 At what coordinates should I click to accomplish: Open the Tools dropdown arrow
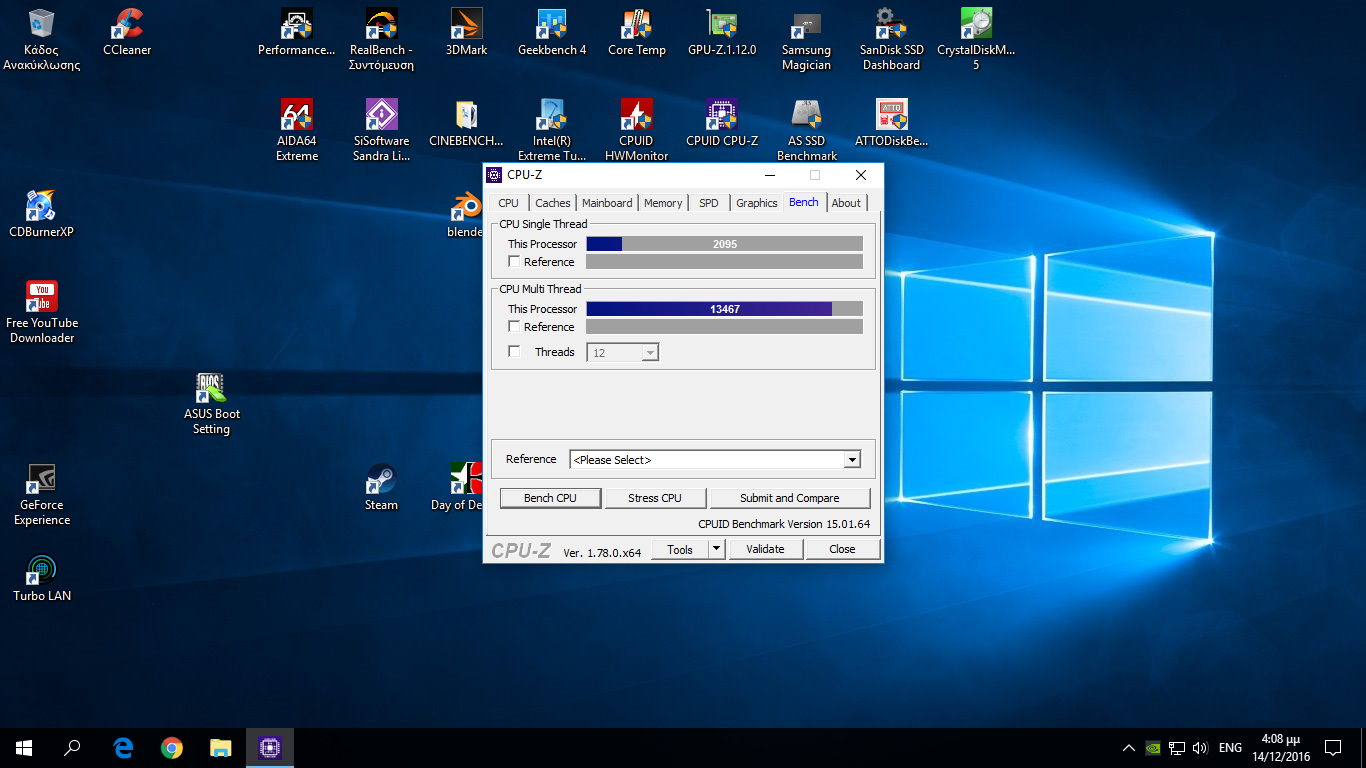pyautogui.click(x=716, y=549)
